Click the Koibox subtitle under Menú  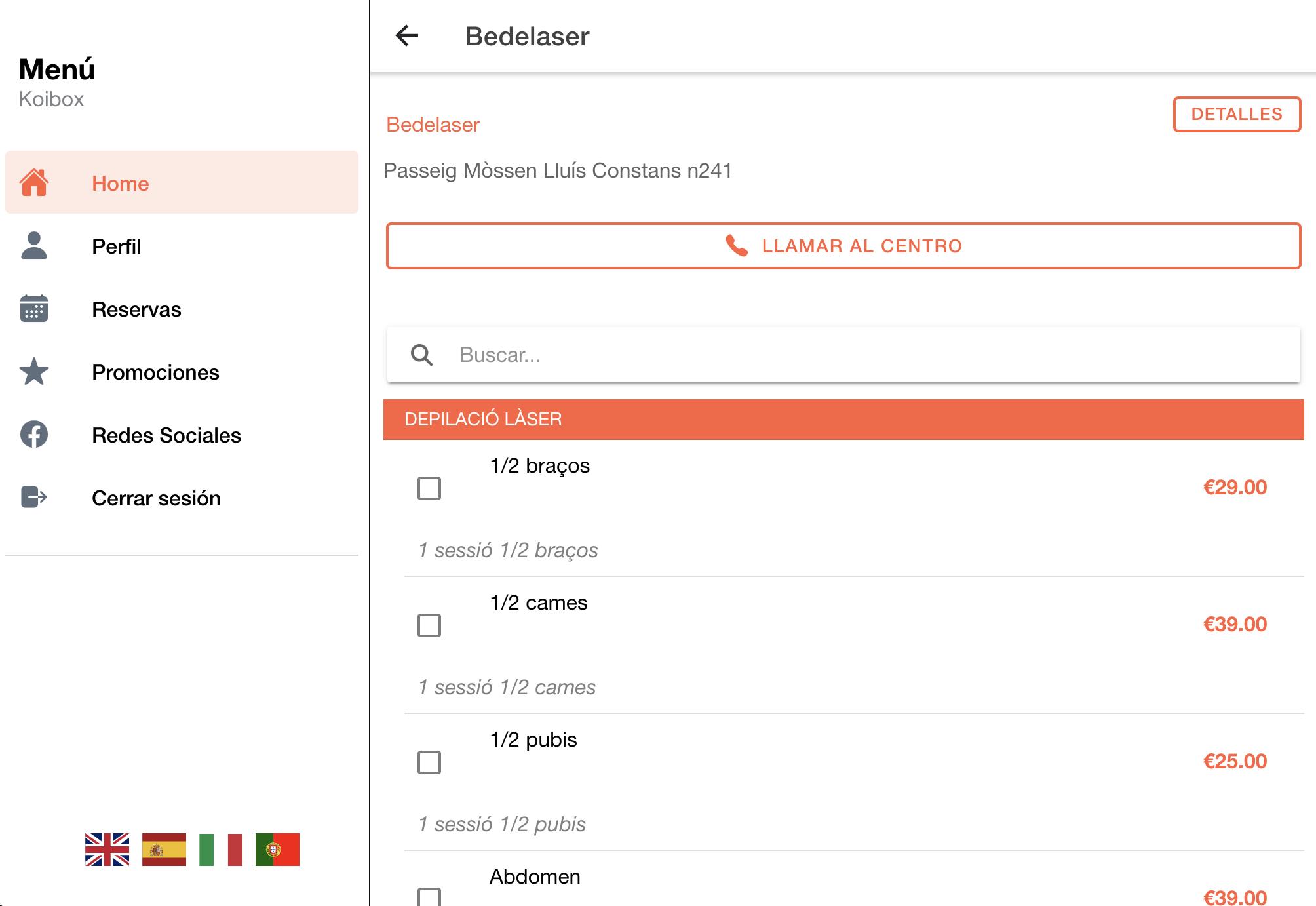pyautogui.click(x=51, y=99)
